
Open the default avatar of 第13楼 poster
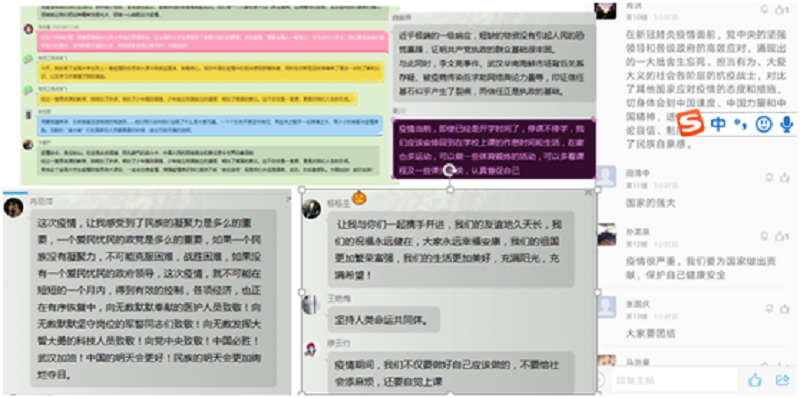pos(606,307)
